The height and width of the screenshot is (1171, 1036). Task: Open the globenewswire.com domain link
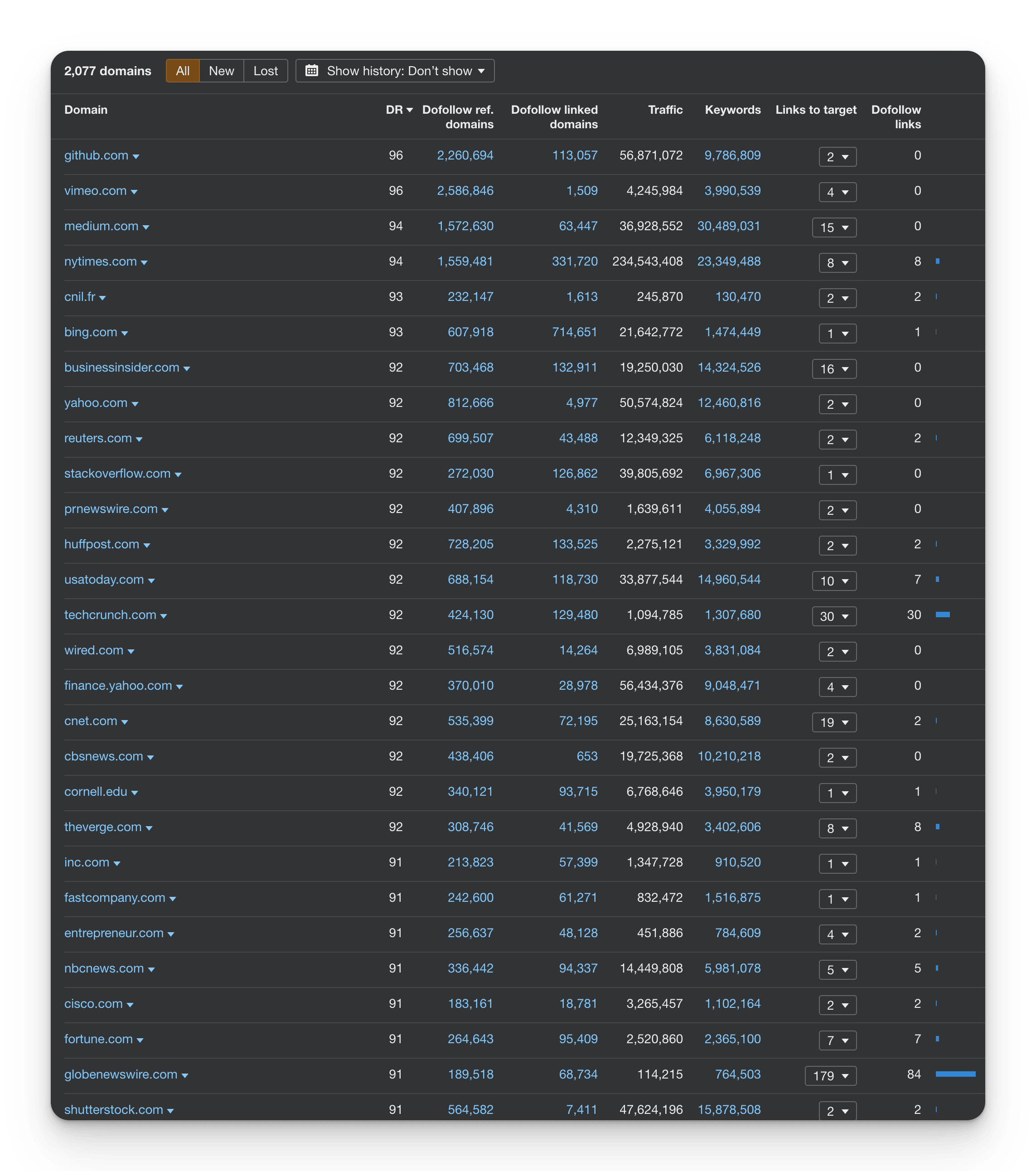121,1074
